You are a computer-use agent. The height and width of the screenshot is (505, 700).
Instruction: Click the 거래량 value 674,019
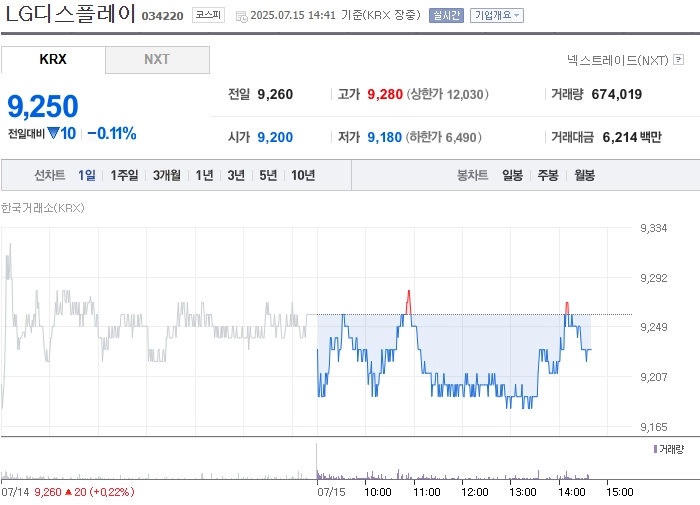[617, 94]
